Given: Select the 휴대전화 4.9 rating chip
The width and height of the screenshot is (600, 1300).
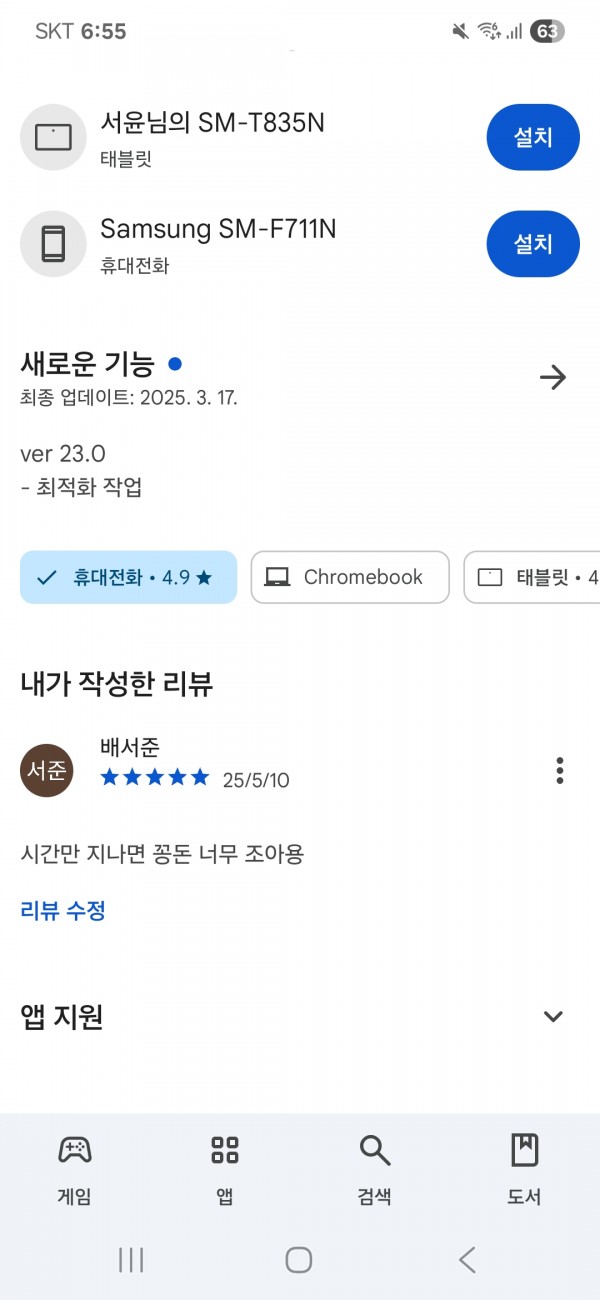Looking at the screenshot, I should (x=128, y=577).
